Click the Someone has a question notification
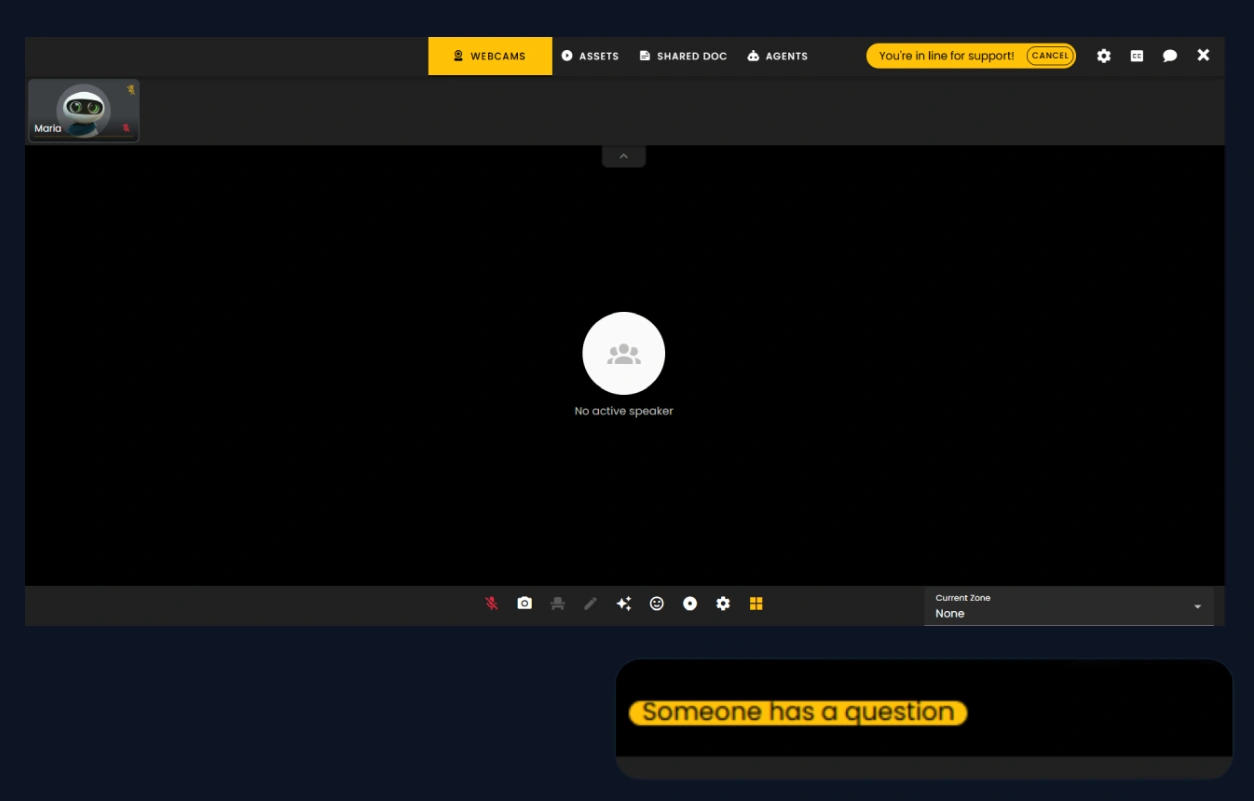 (x=798, y=712)
